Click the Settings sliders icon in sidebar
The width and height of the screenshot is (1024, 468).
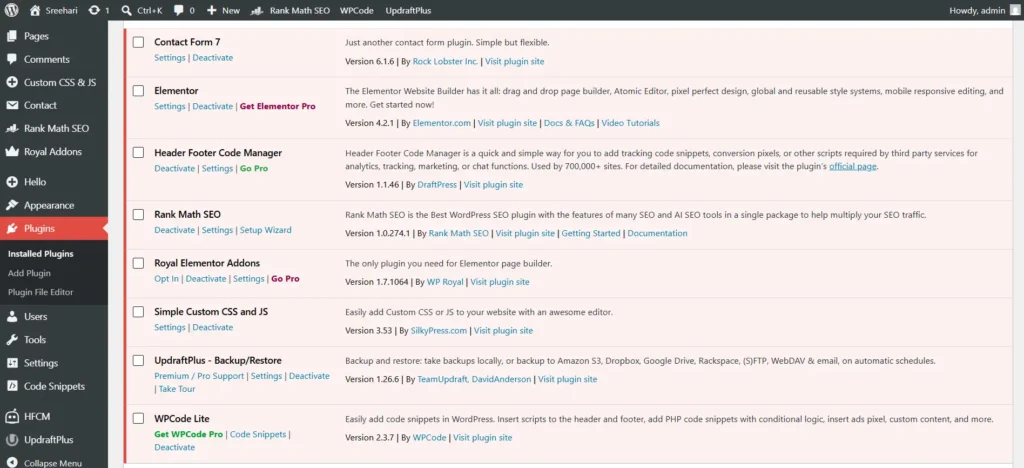(12, 363)
